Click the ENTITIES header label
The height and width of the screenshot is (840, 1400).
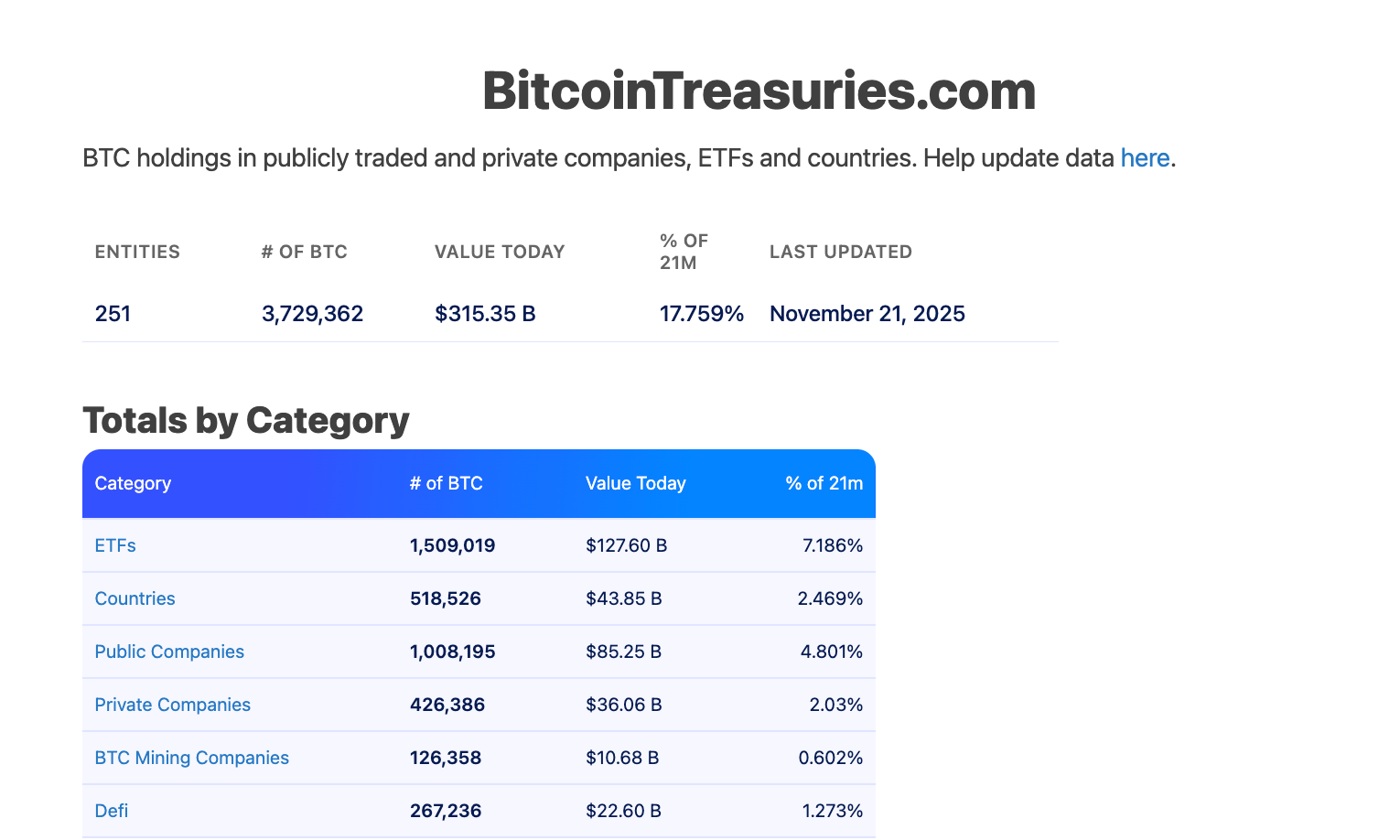pos(137,251)
